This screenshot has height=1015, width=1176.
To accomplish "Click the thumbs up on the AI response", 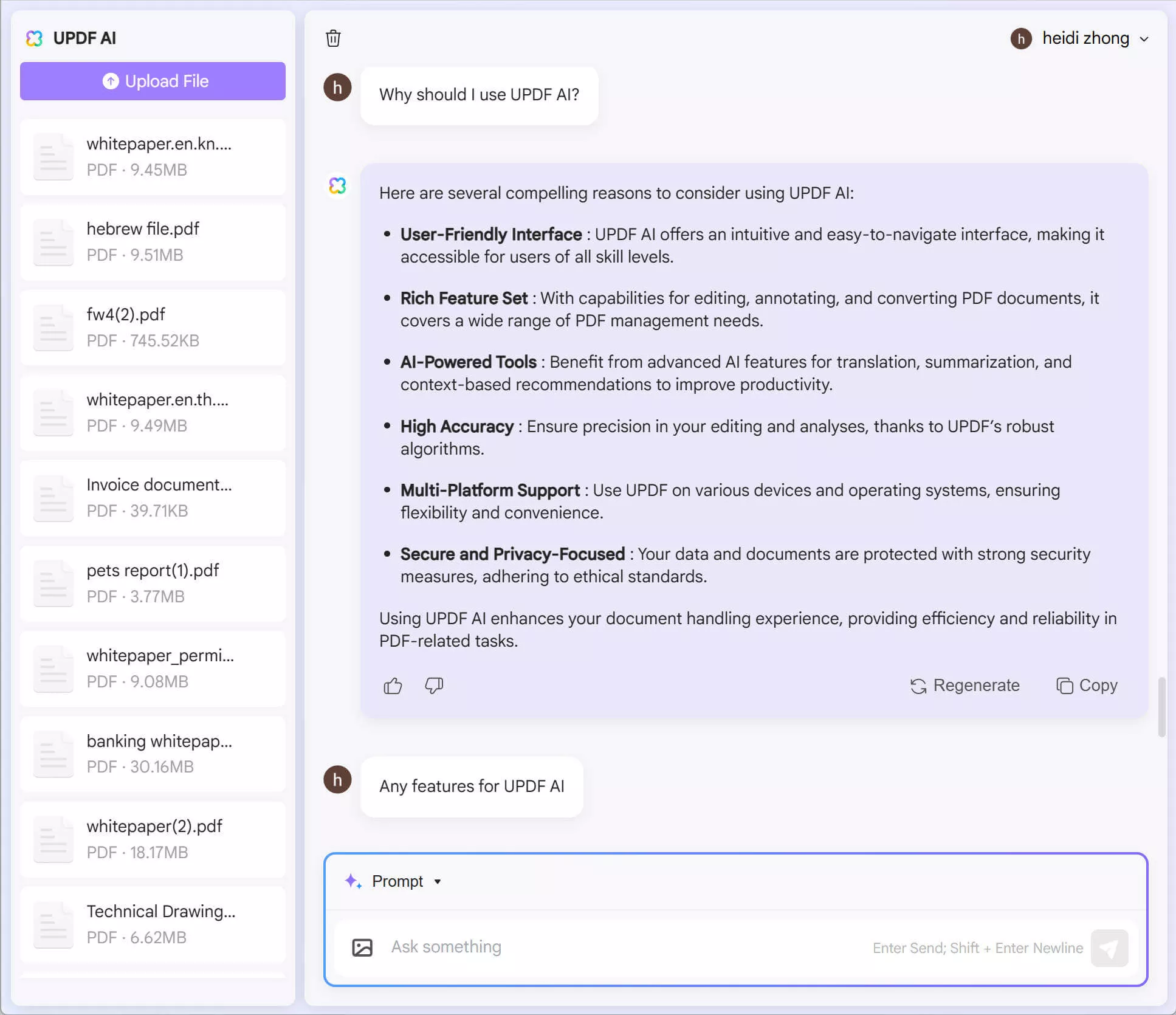I will coord(393,686).
